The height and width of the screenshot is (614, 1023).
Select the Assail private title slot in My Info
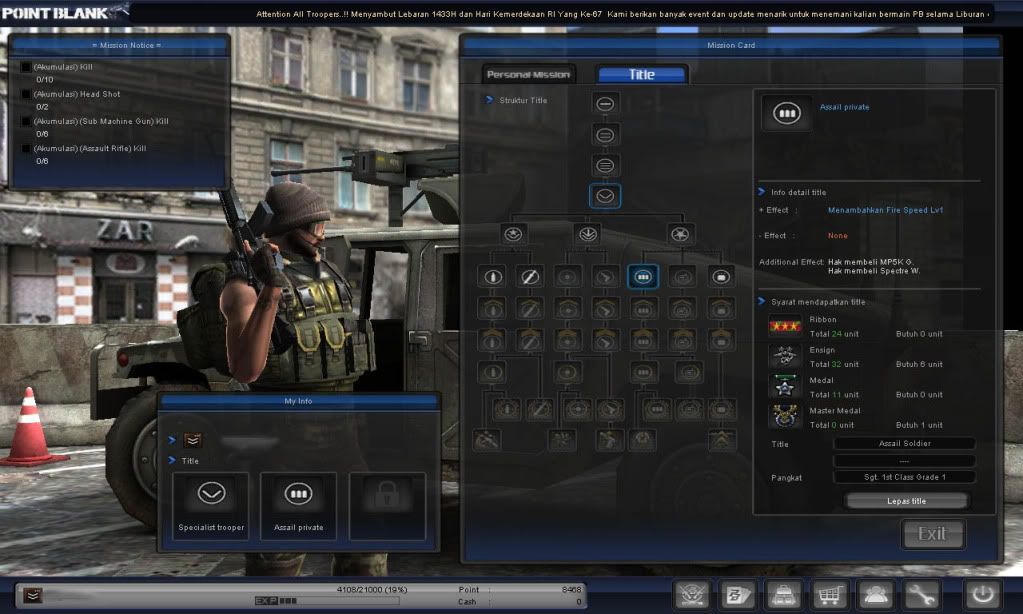[299, 506]
